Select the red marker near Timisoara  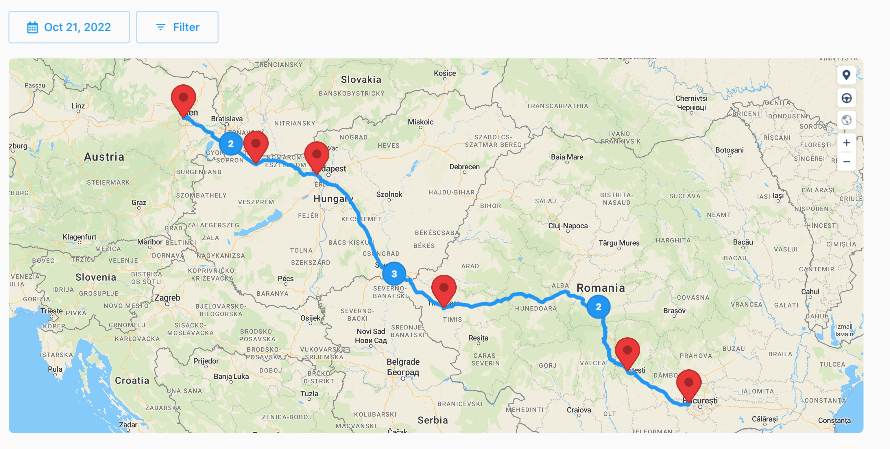[444, 291]
